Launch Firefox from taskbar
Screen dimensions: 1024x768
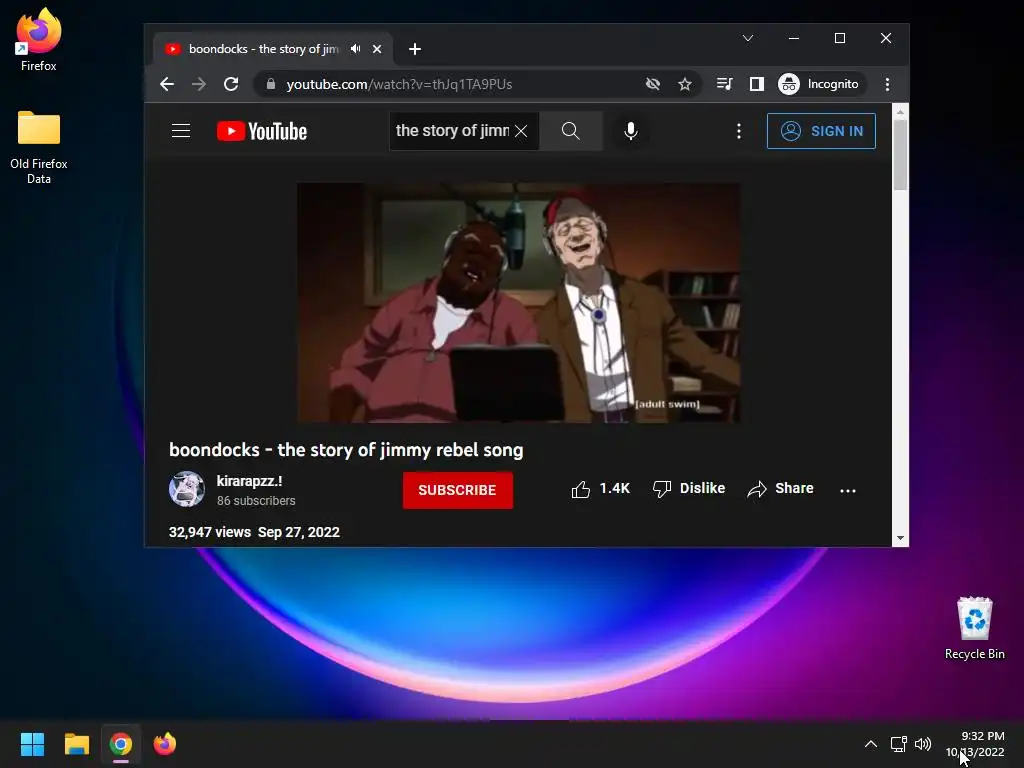(165, 744)
